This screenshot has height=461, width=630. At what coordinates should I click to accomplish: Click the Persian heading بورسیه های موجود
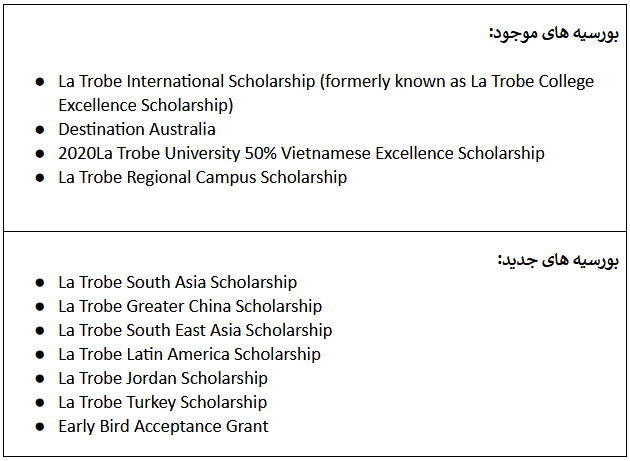pyautogui.click(x=554, y=33)
